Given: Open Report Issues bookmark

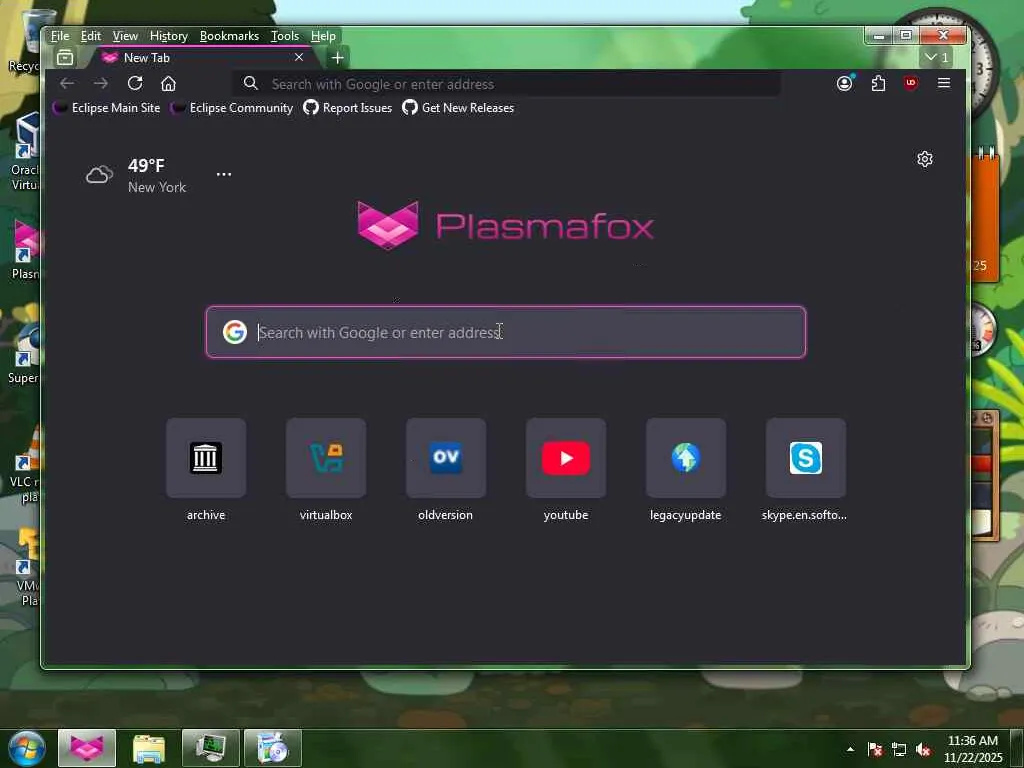Looking at the screenshot, I should 347,108.
